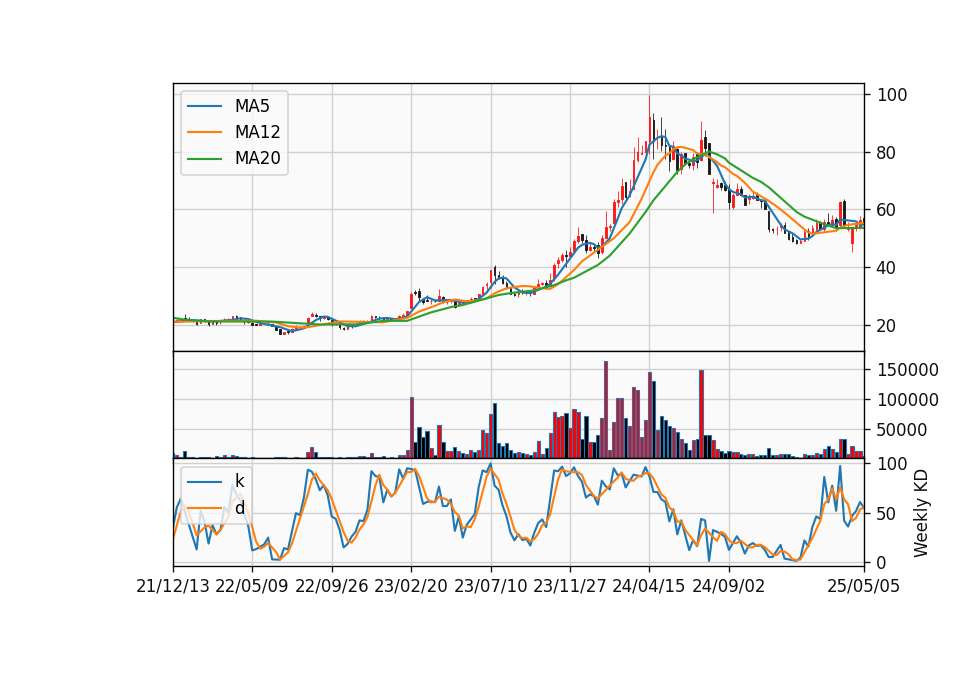This screenshot has height=690, width=960.
Task: Click the date label 25/05/05
Action: (x=864, y=586)
